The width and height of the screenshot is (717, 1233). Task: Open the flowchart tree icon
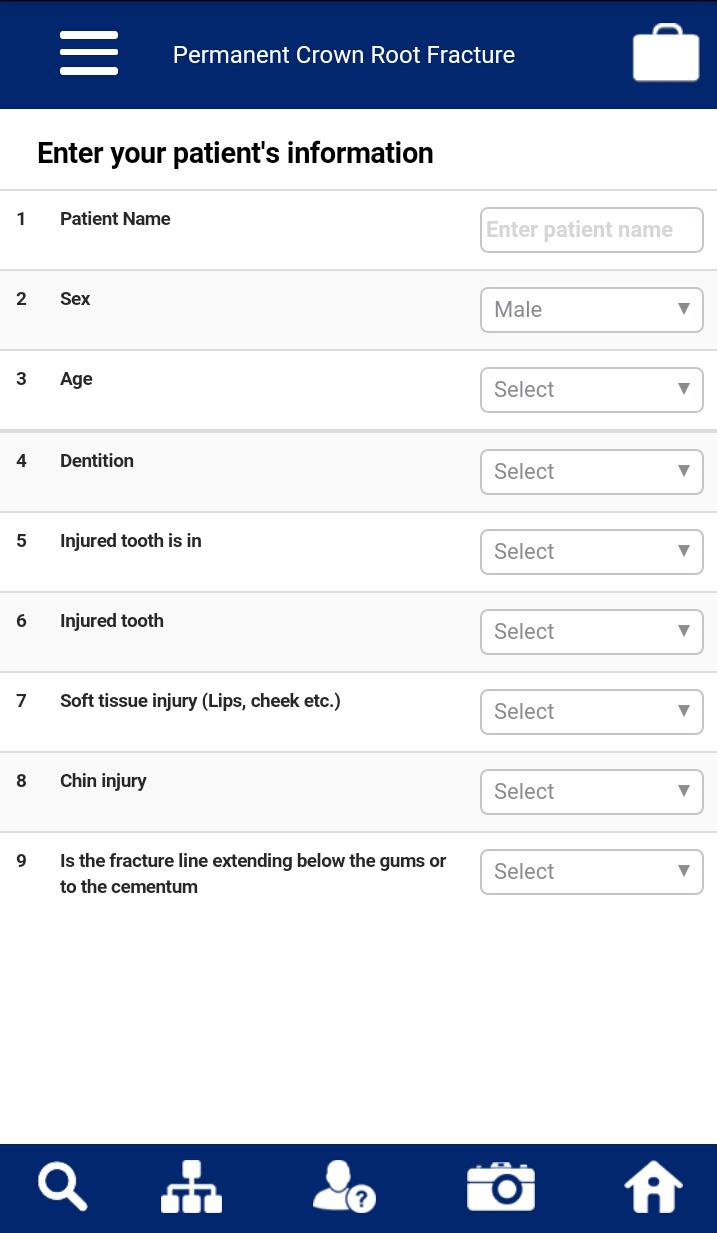(191, 1187)
